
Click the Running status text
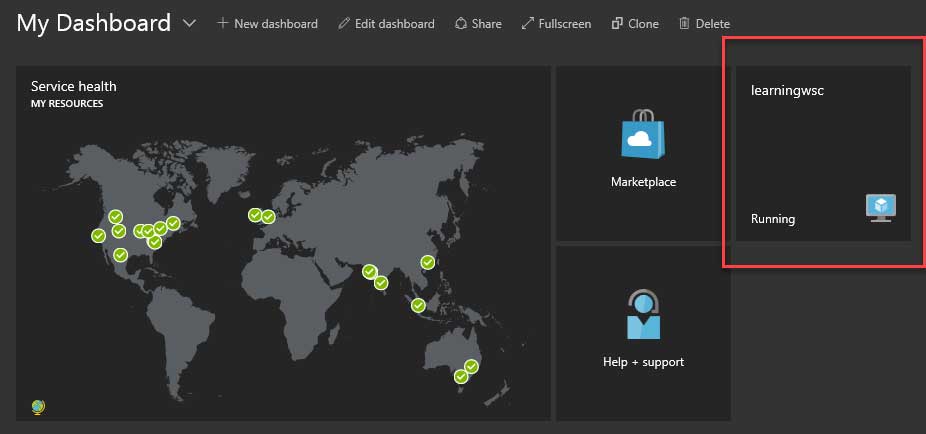[x=773, y=218]
